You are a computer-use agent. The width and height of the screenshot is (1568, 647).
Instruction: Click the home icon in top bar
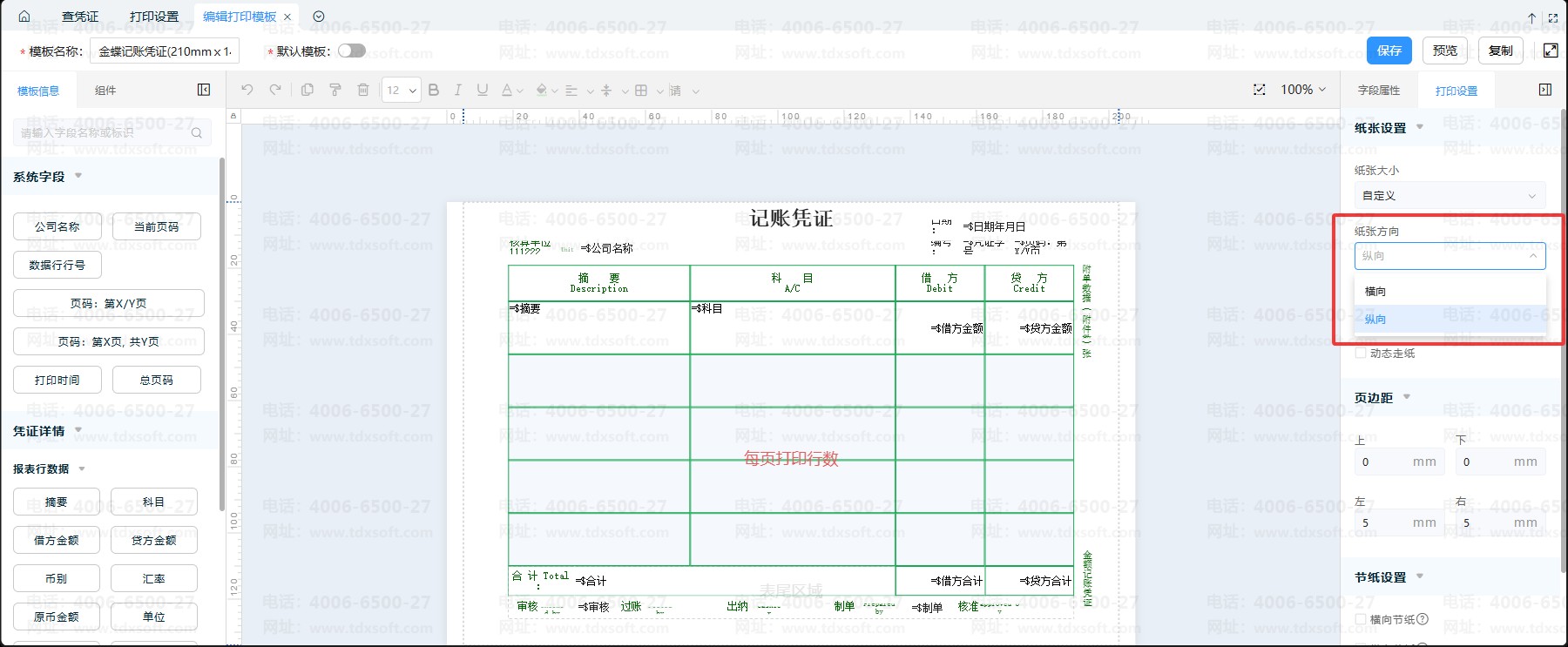point(24,17)
